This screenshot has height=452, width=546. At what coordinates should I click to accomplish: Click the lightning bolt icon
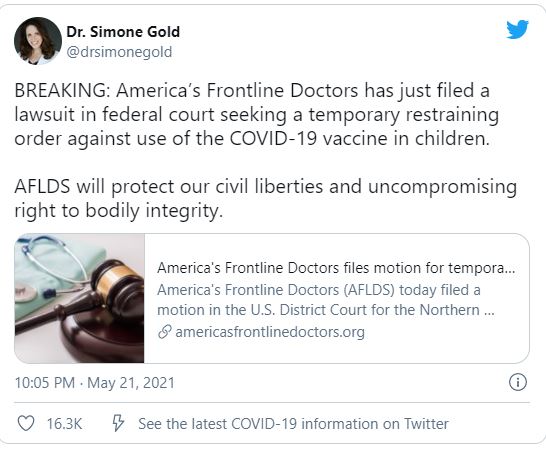(x=118, y=423)
